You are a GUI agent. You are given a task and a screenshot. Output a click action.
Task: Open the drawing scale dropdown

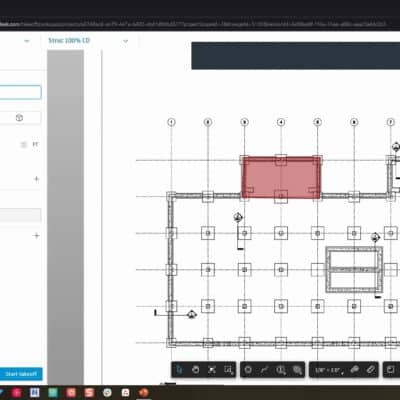point(329,370)
